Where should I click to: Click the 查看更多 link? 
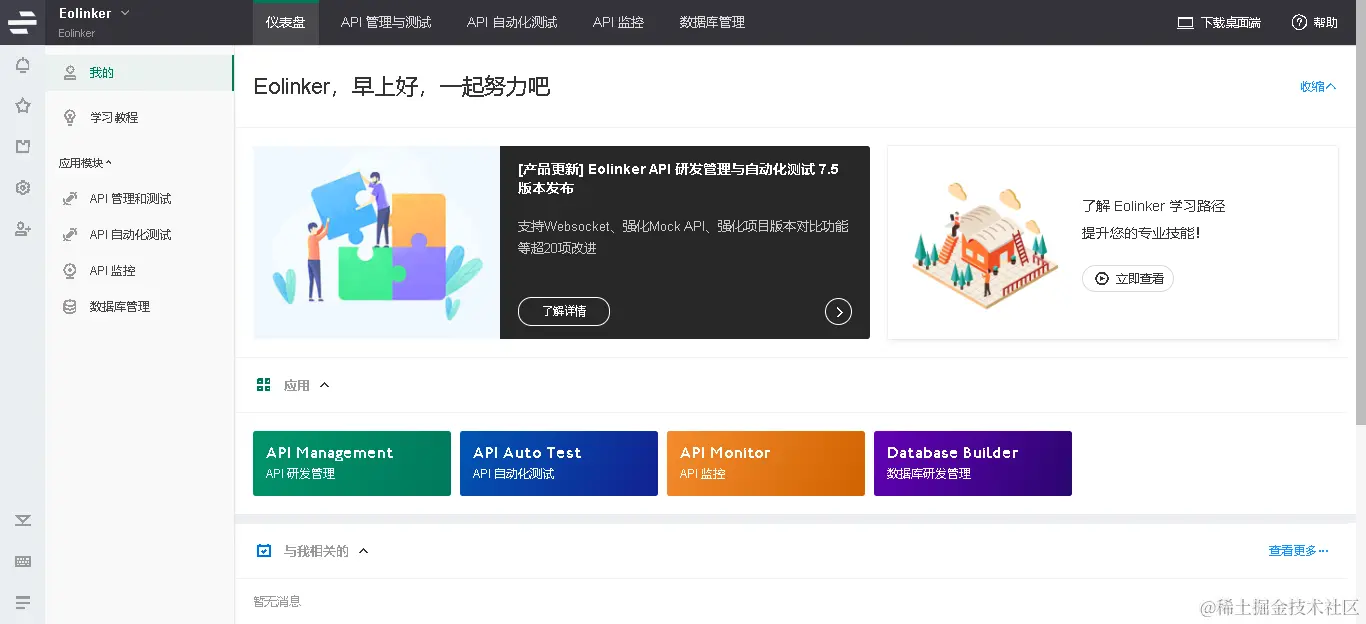coord(1298,551)
